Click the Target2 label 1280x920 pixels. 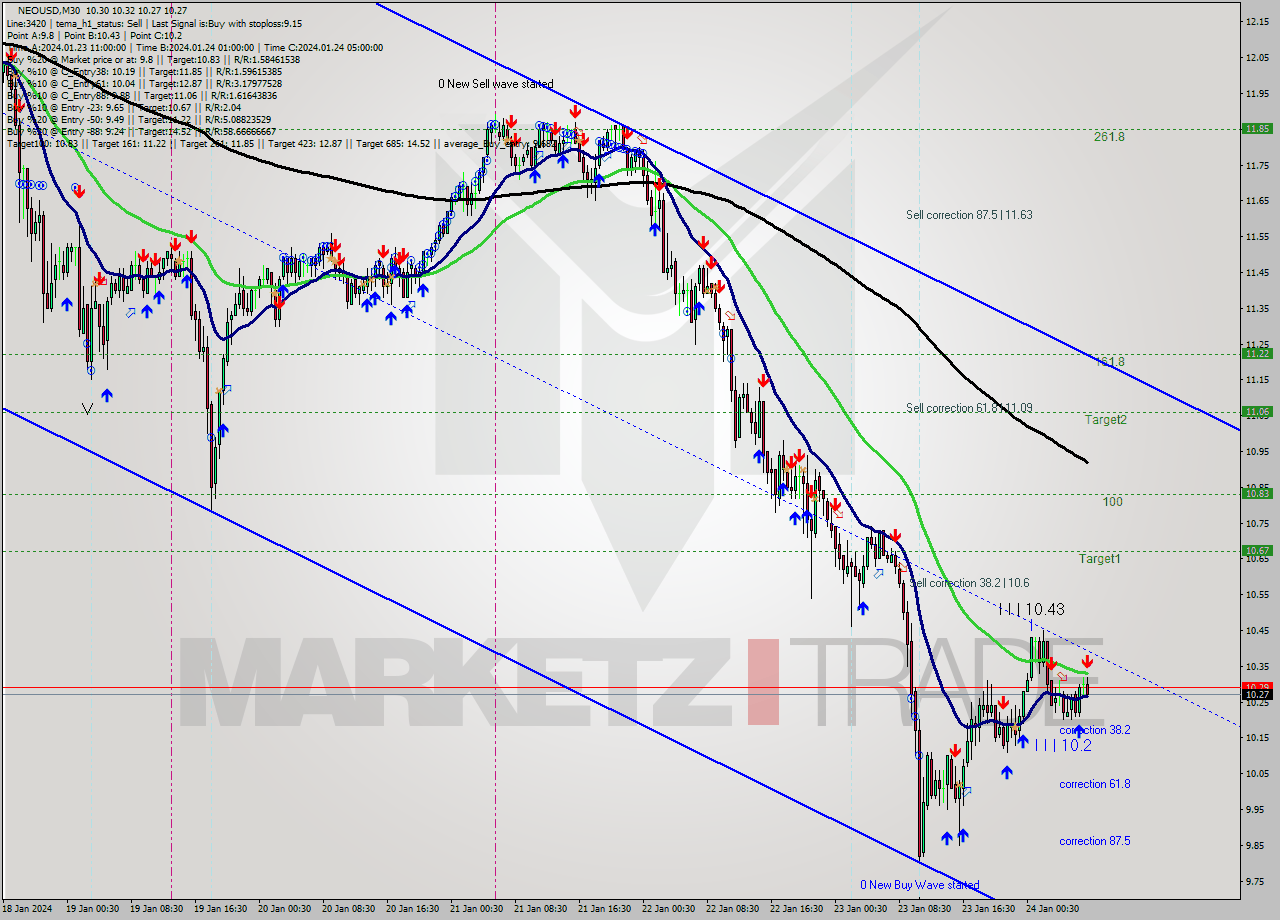click(1106, 420)
